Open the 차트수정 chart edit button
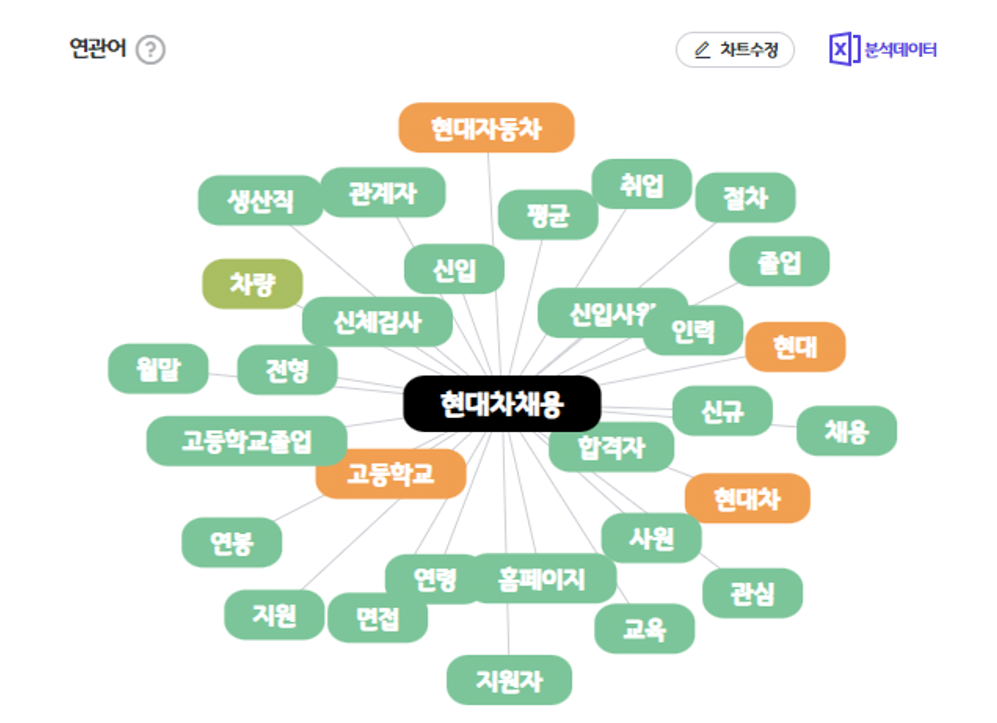The width and height of the screenshot is (997, 723). 735,50
